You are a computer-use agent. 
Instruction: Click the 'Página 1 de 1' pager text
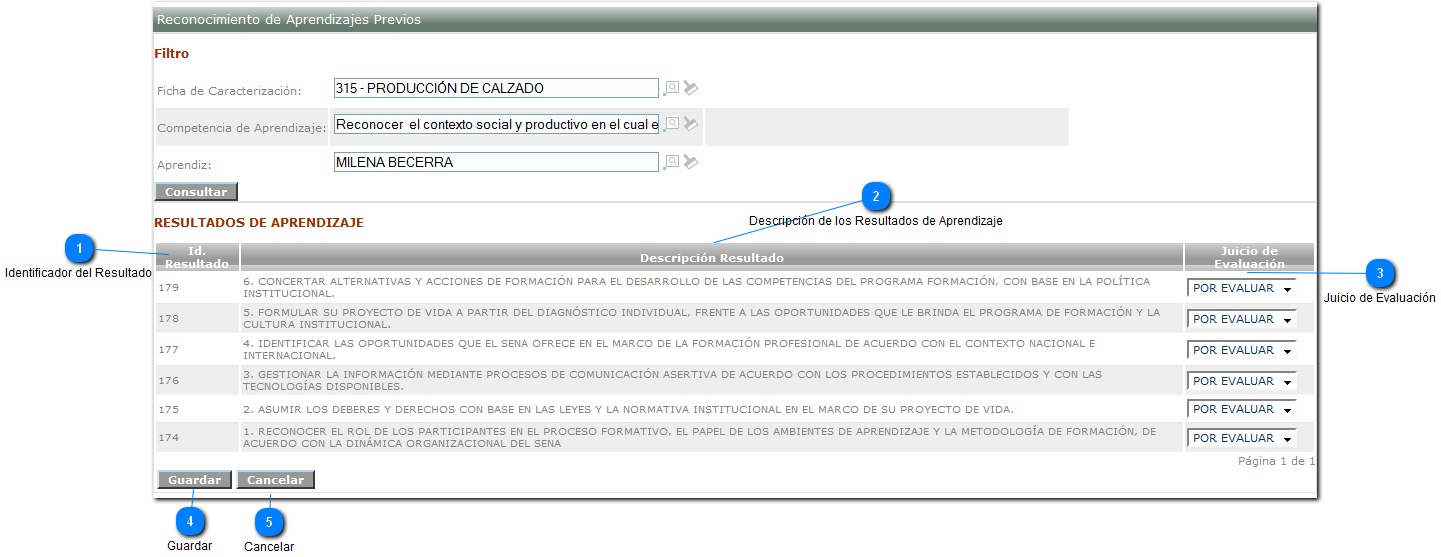pyautogui.click(x=1276, y=461)
